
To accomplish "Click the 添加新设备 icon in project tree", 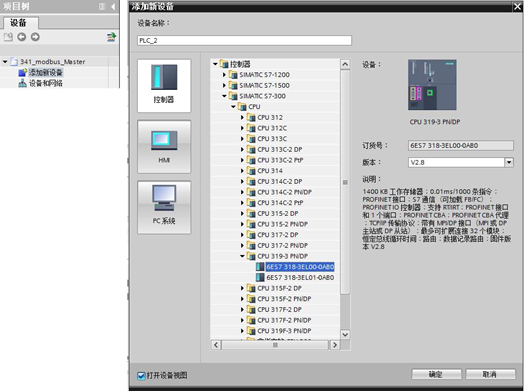I will pyautogui.click(x=22, y=72).
